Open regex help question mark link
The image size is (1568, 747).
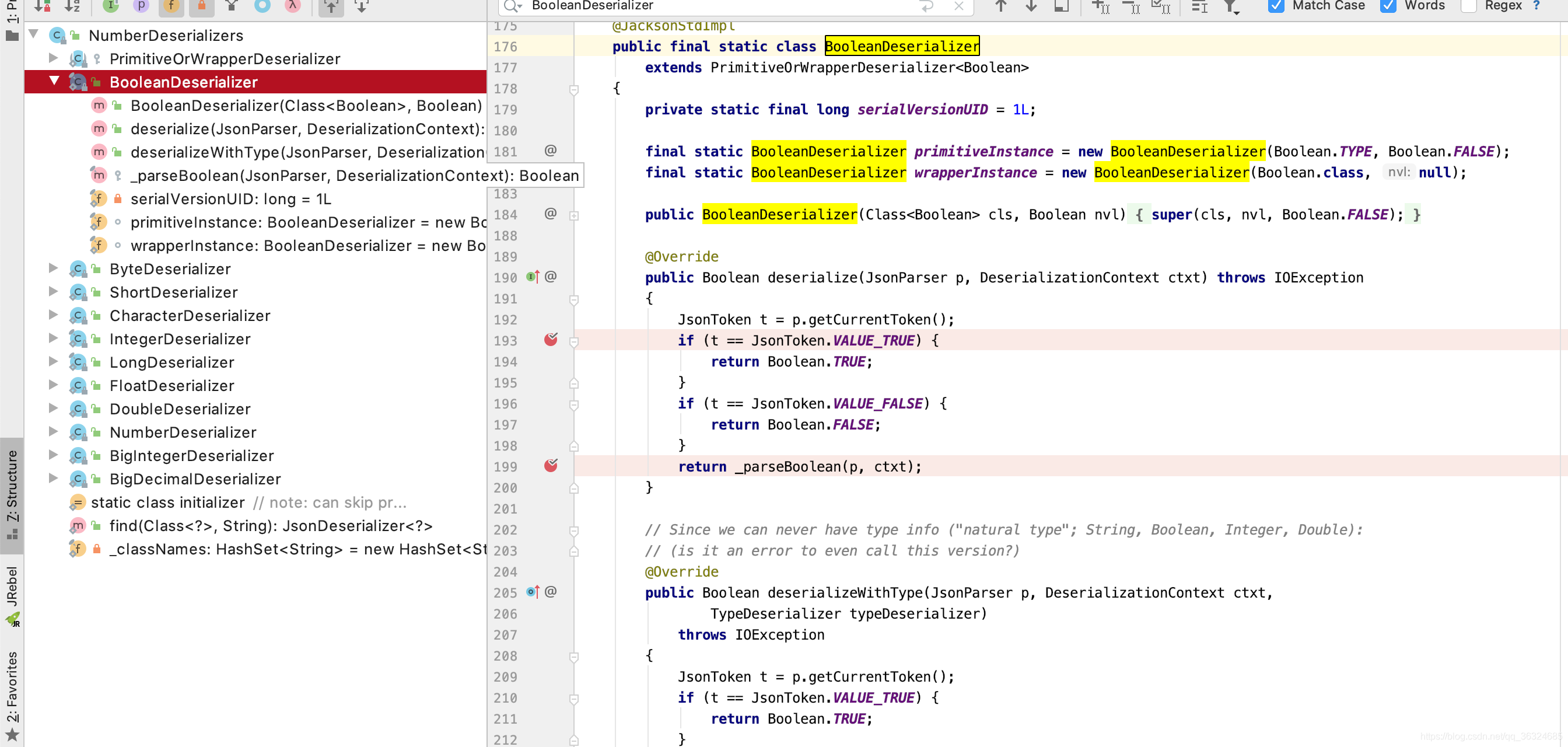point(1536,5)
